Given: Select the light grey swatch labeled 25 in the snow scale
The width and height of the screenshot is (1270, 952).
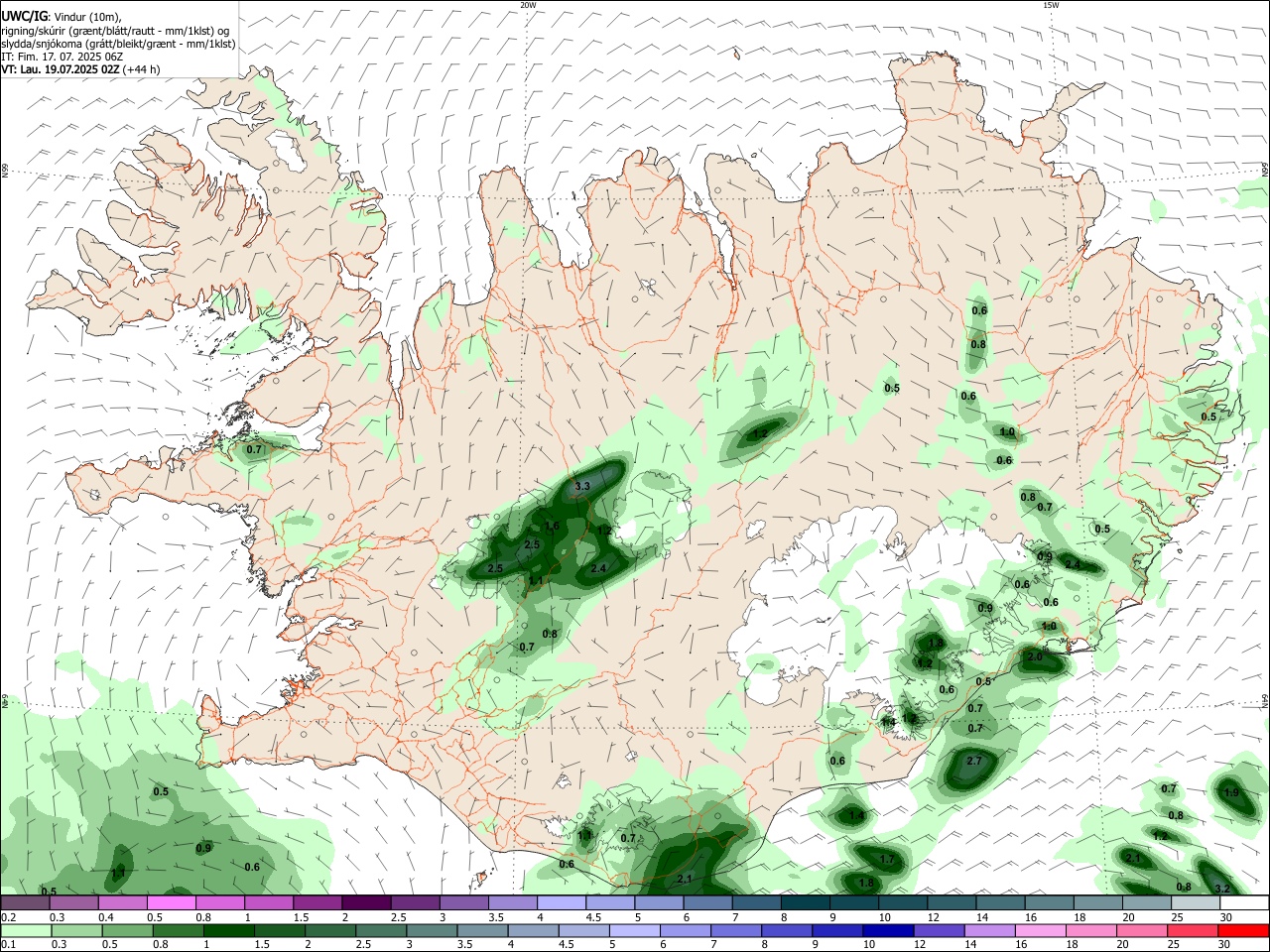Looking at the screenshot, I should (1196, 900).
